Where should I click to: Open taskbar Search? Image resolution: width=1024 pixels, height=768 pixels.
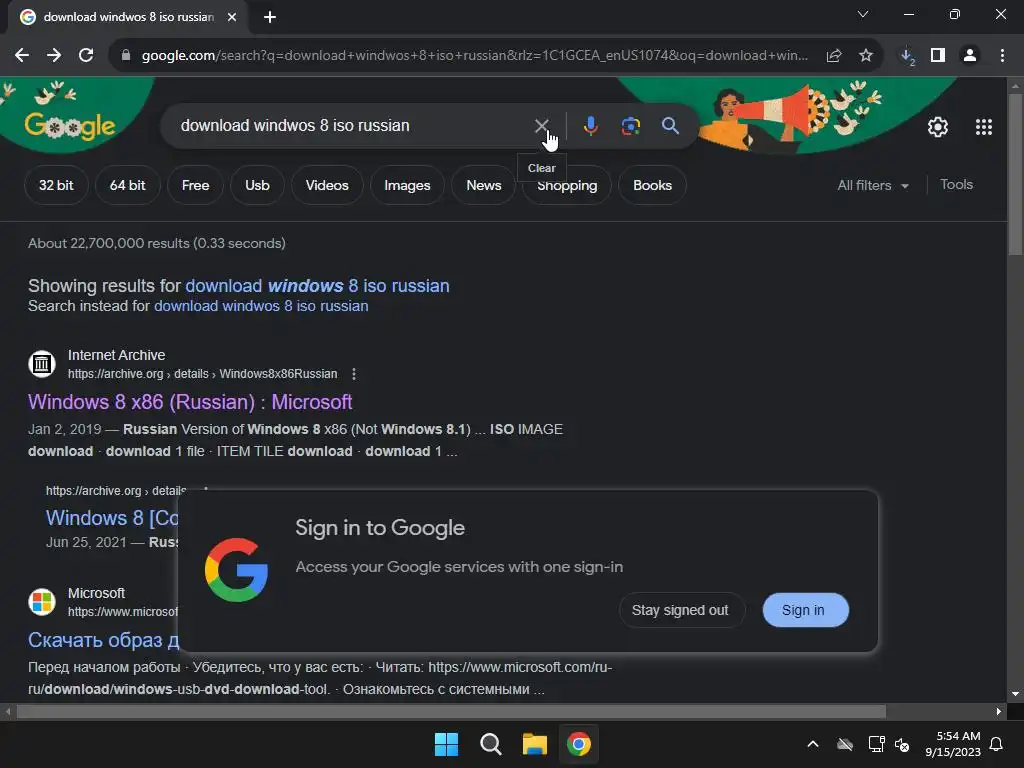(x=490, y=744)
